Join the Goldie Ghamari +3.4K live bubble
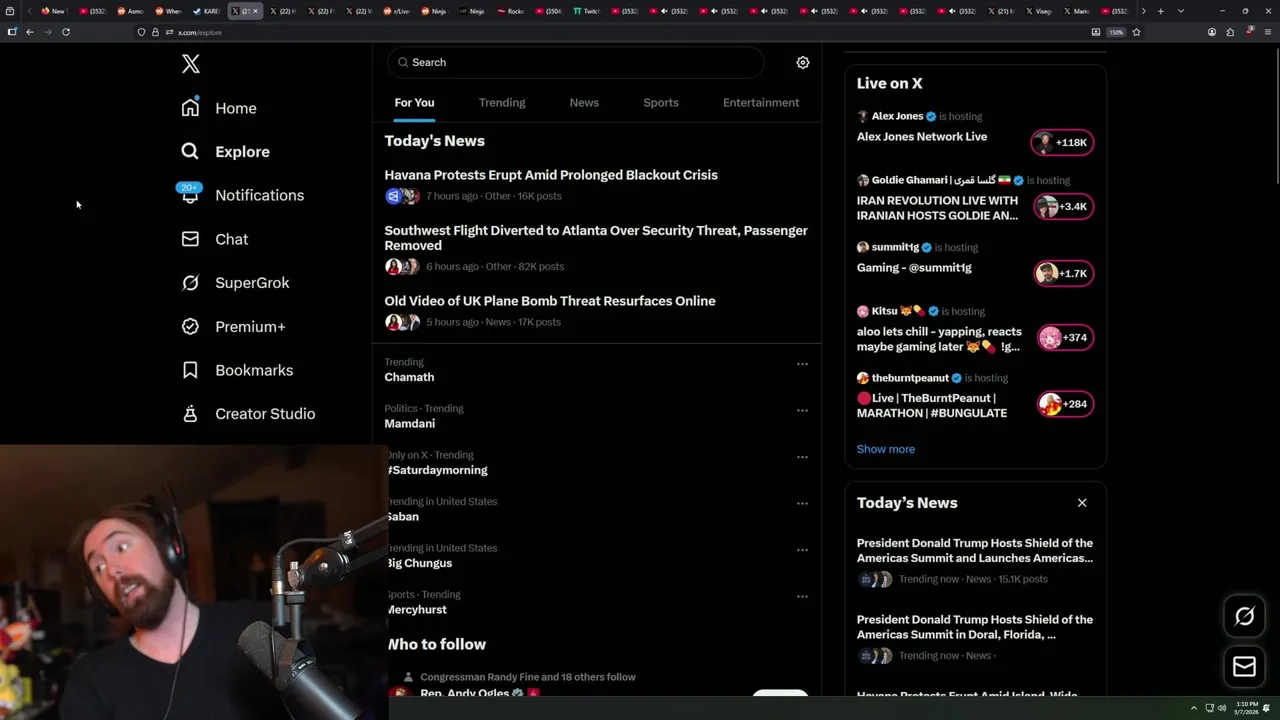 pyautogui.click(x=1062, y=207)
